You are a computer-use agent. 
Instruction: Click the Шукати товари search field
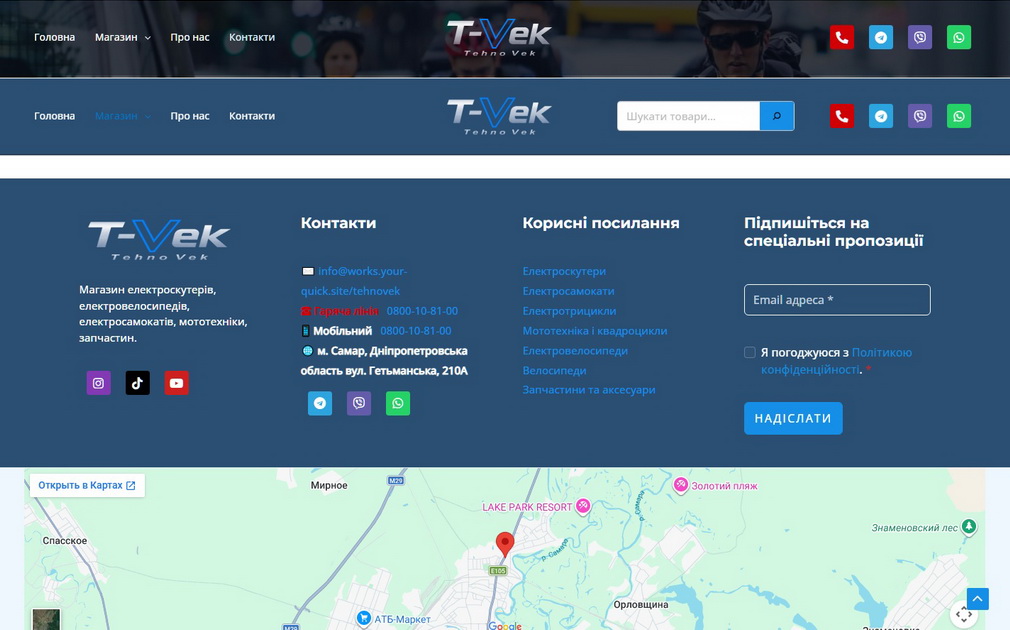(689, 116)
